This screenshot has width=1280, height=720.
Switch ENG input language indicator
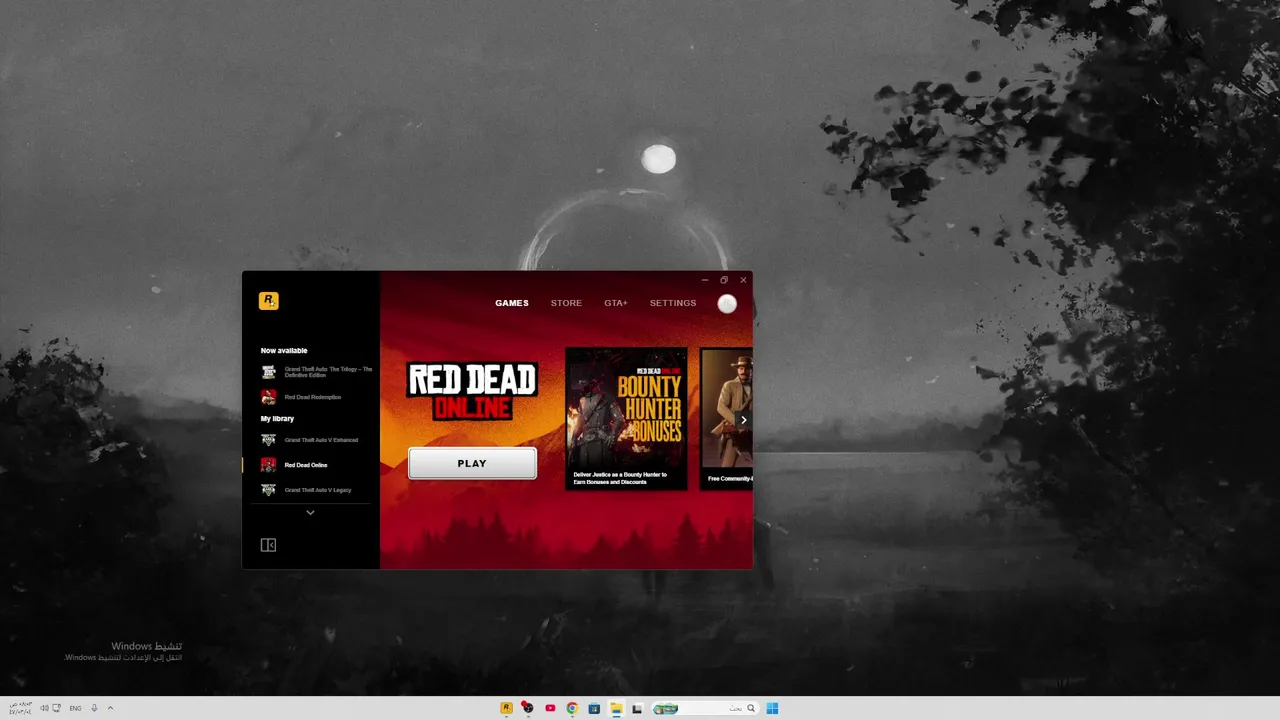[x=75, y=708]
